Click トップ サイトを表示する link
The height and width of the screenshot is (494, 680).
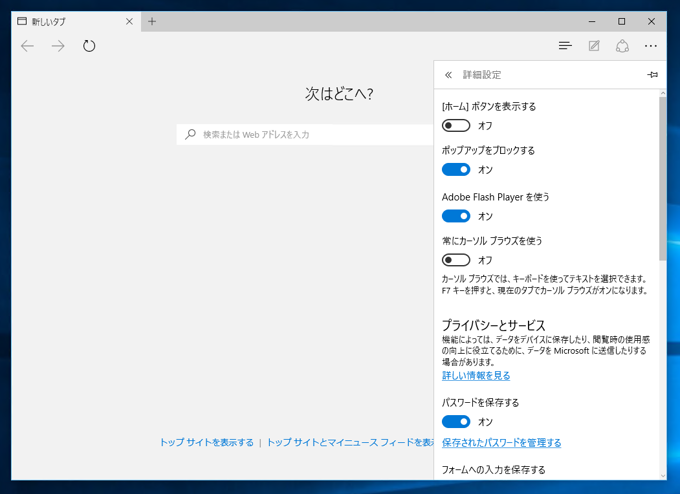pos(207,442)
